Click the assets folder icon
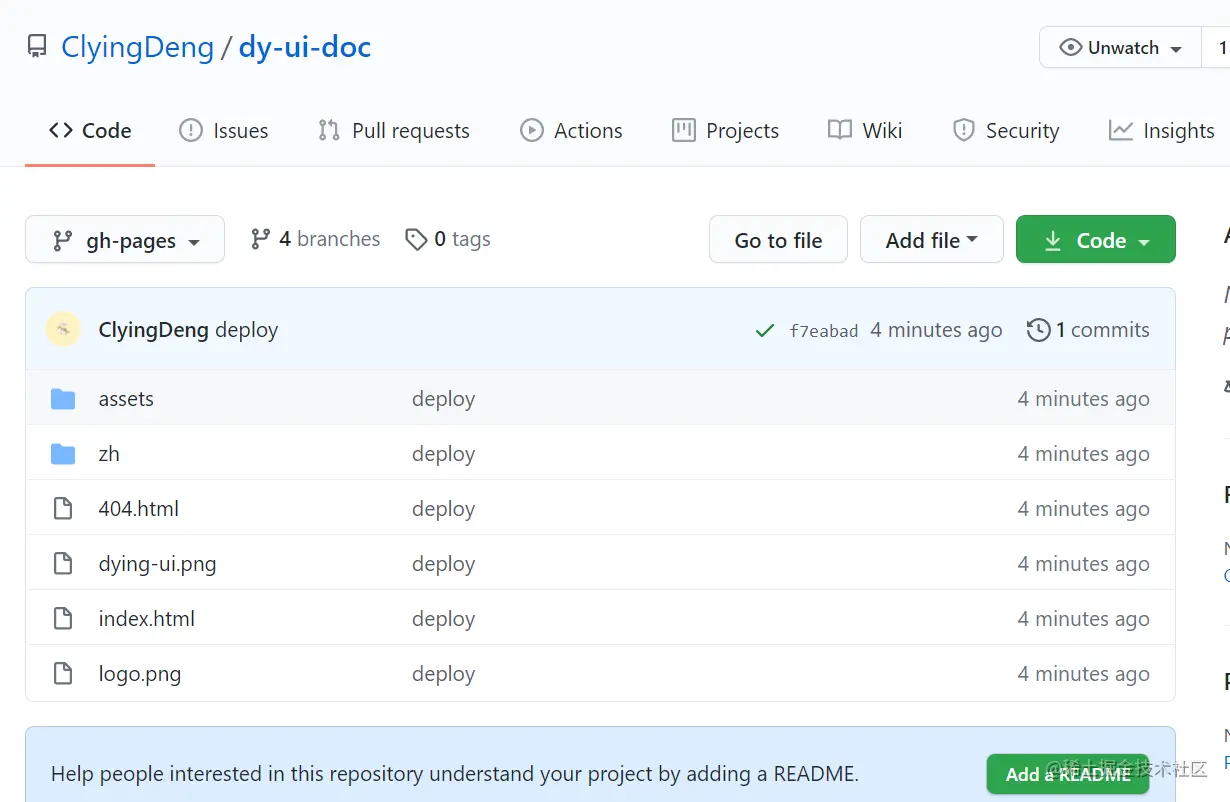 63,399
